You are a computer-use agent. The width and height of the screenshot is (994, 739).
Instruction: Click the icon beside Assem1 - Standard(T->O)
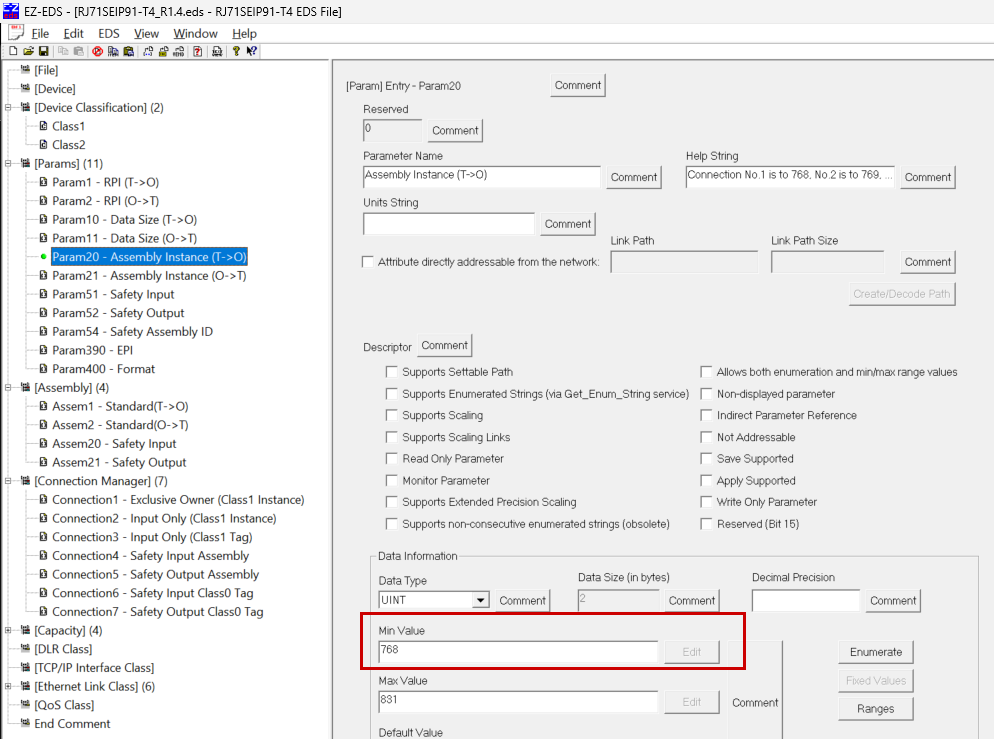point(43,406)
